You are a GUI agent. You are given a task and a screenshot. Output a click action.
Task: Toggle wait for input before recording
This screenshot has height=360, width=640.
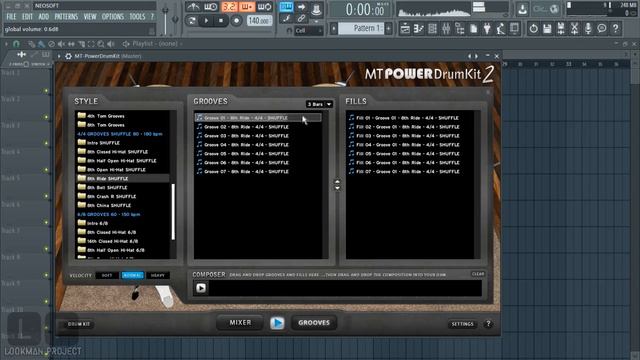click(211, 7)
